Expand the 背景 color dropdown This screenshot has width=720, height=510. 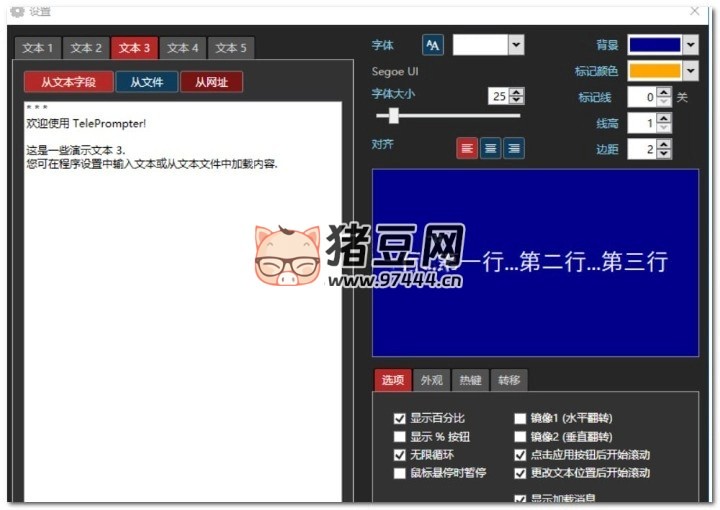(x=690, y=45)
